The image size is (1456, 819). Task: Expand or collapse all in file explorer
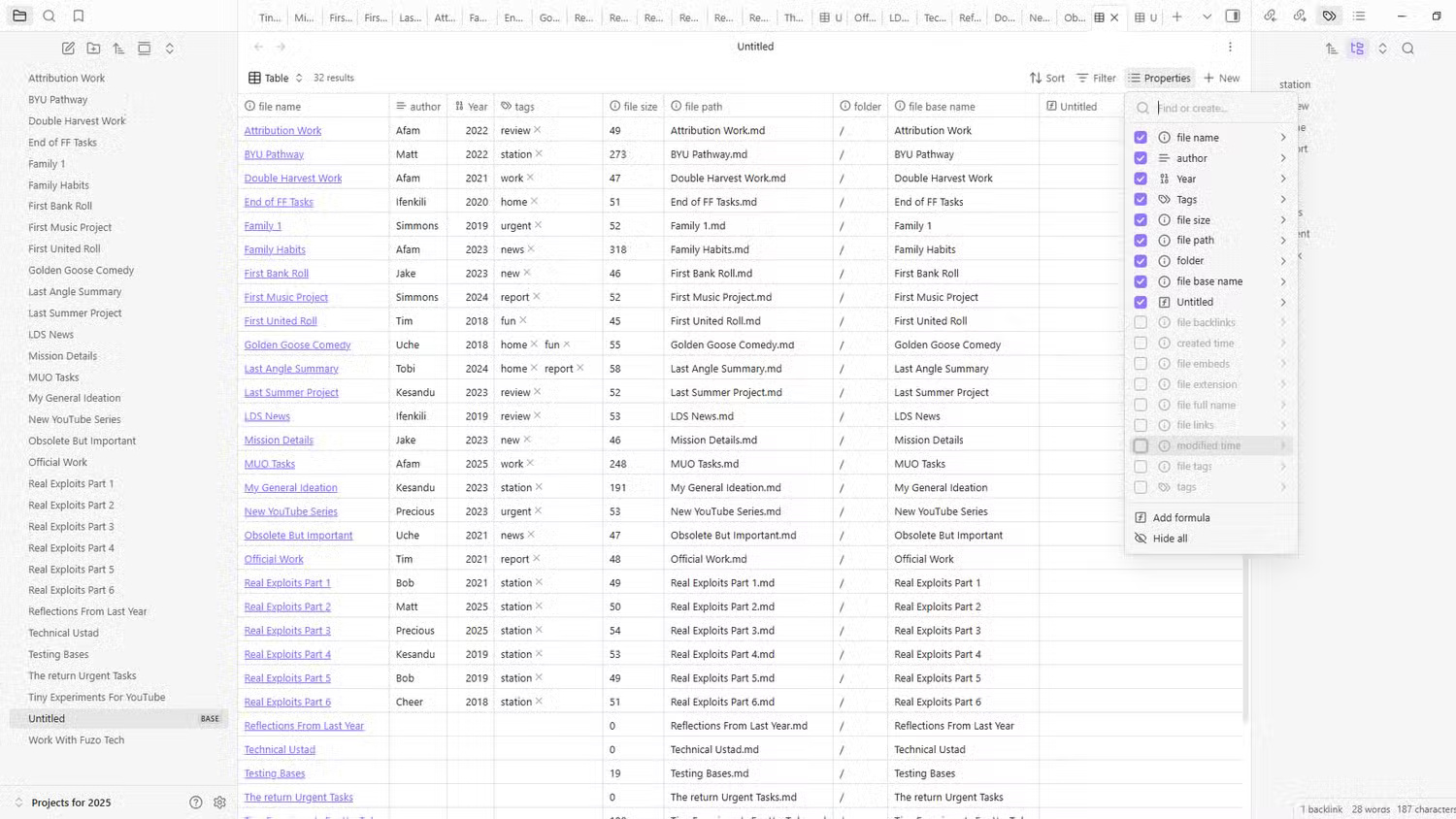pos(169,49)
